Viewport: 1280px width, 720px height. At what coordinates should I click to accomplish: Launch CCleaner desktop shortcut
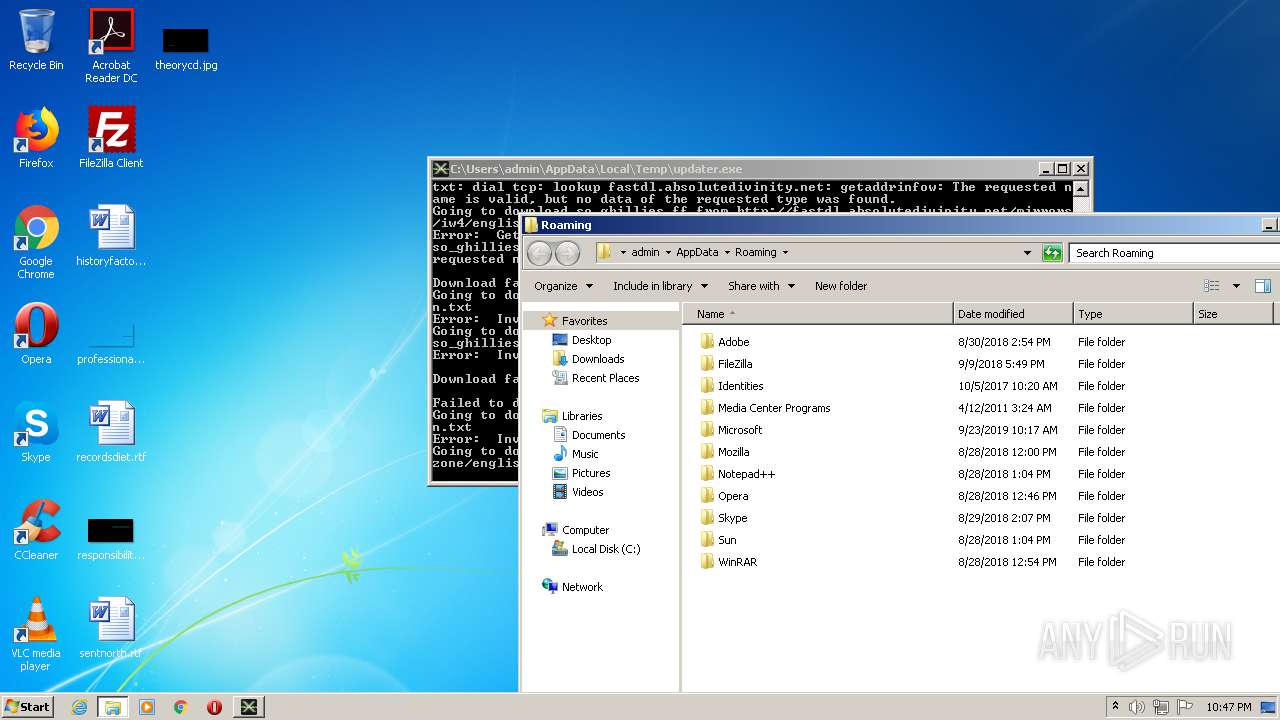(36, 530)
